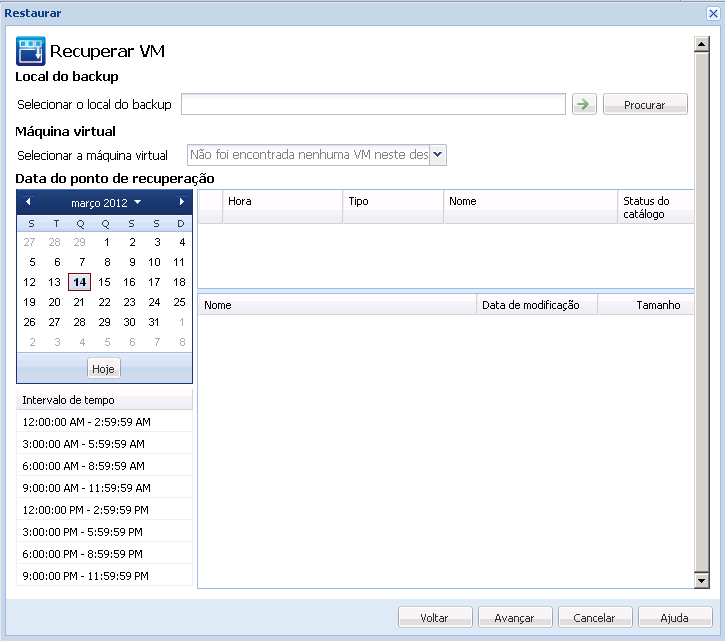Image resolution: width=725 pixels, height=641 pixels.
Task: Select day 14 in the calendar
Action: coord(79,282)
